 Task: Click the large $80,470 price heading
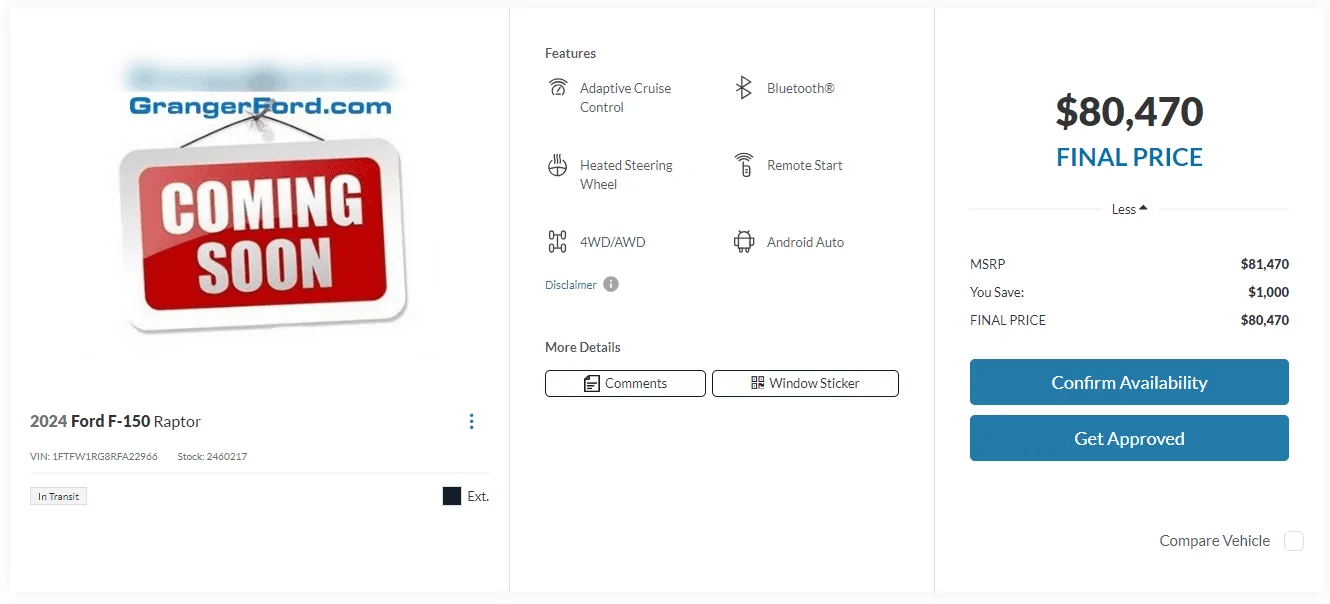point(1129,112)
